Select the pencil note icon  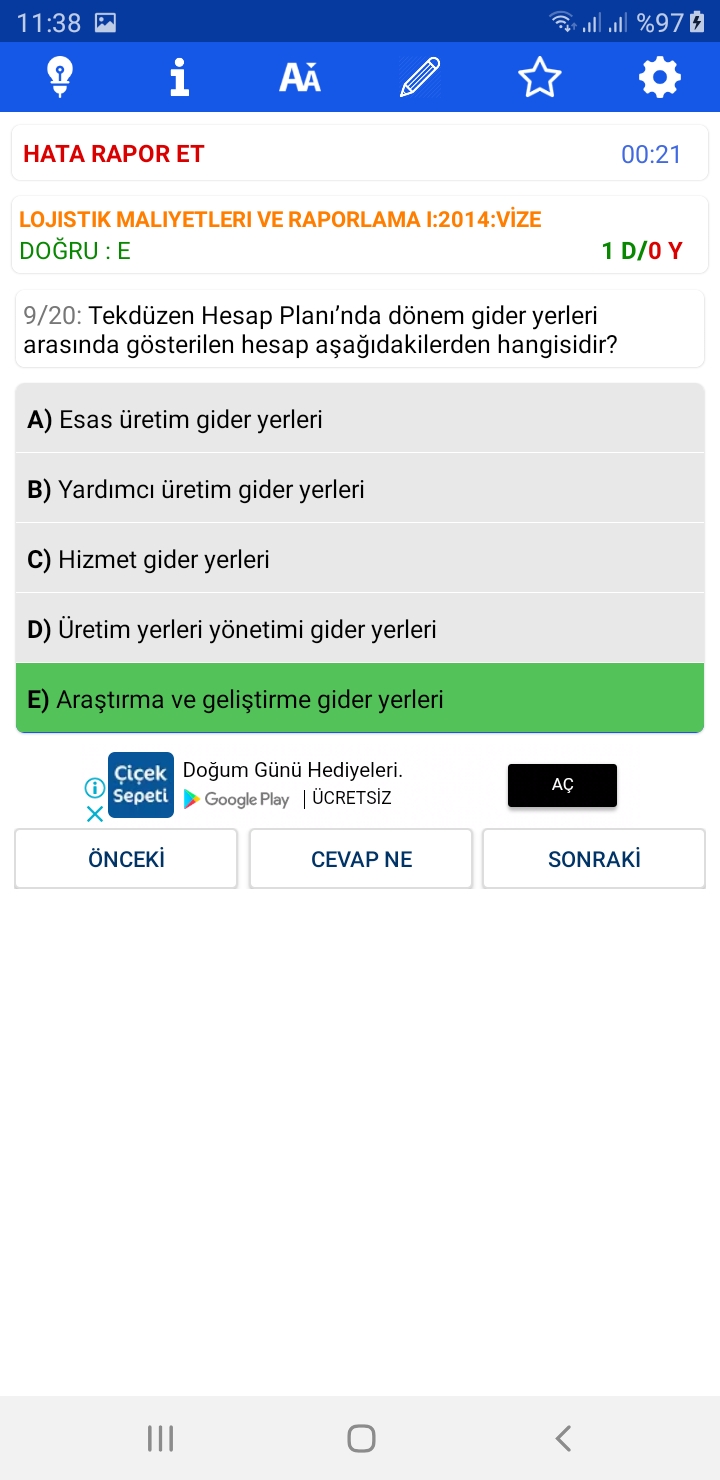pos(420,77)
